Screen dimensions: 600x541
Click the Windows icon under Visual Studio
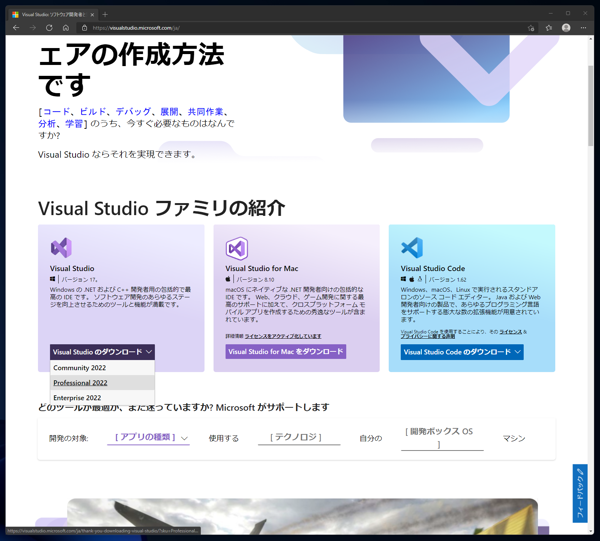52,279
